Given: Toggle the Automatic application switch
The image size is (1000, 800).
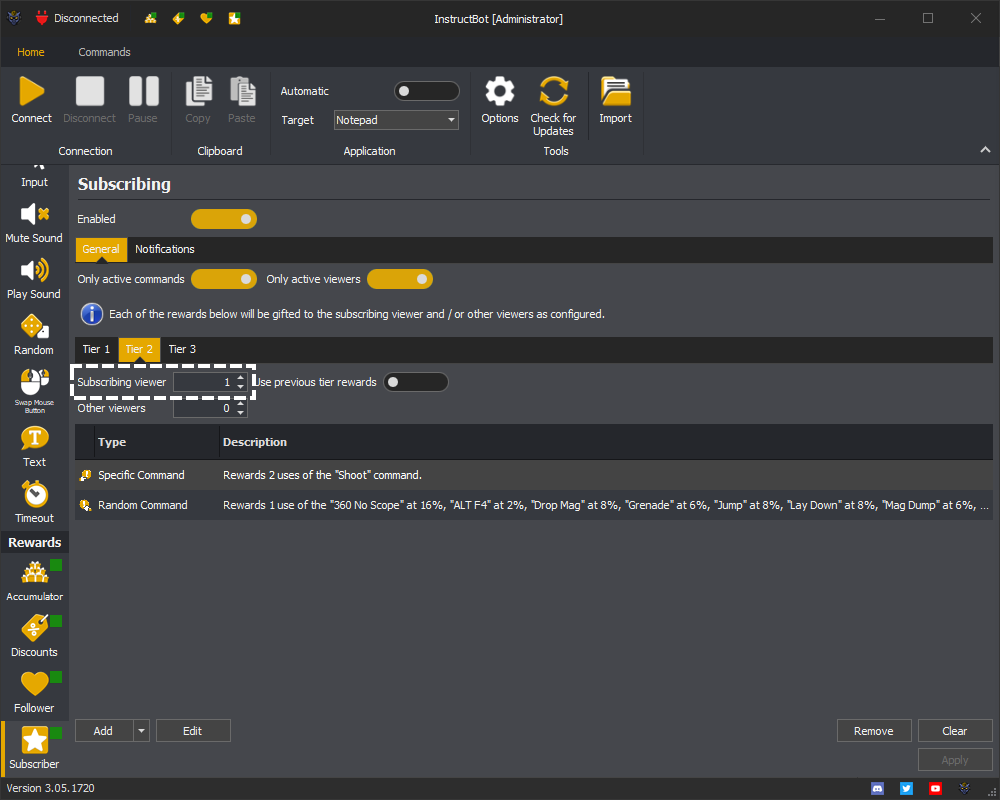Looking at the screenshot, I should [427, 91].
